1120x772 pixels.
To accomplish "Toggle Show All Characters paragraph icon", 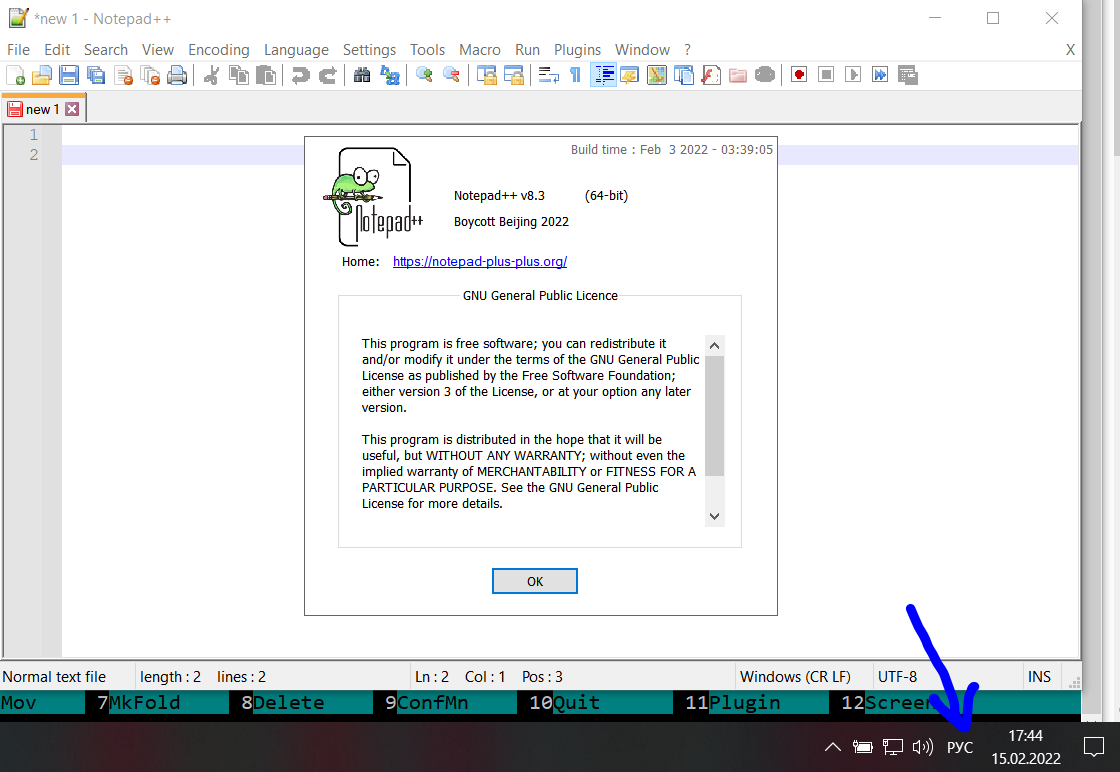I will tap(575, 75).
